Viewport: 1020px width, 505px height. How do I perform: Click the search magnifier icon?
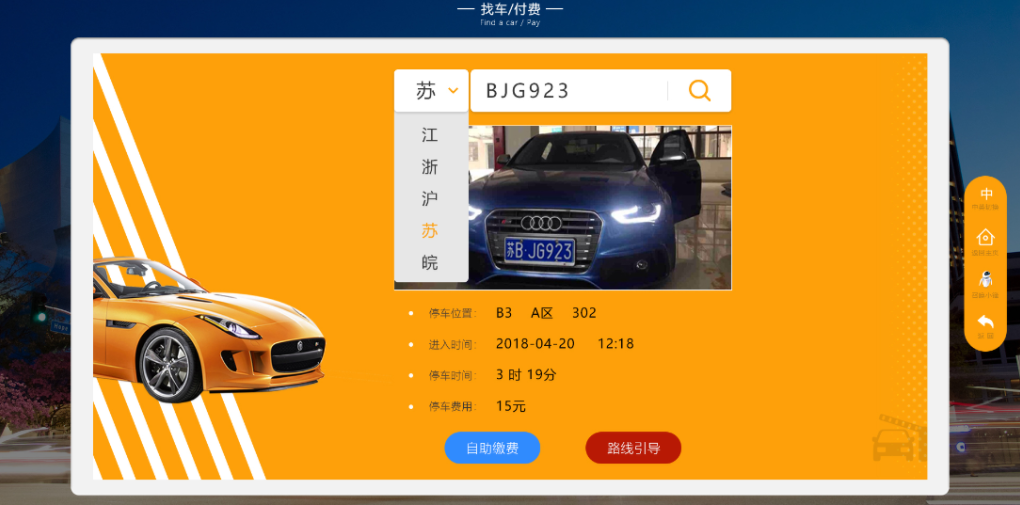click(699, 90)
